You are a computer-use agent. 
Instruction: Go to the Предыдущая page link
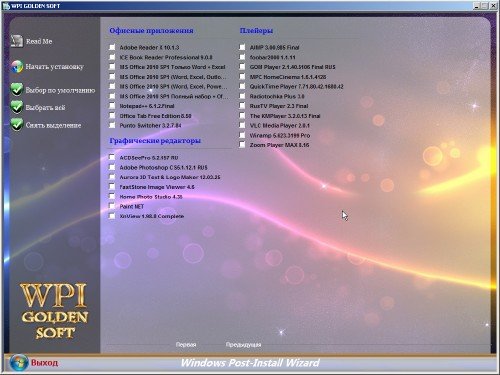tap(243, 345)
